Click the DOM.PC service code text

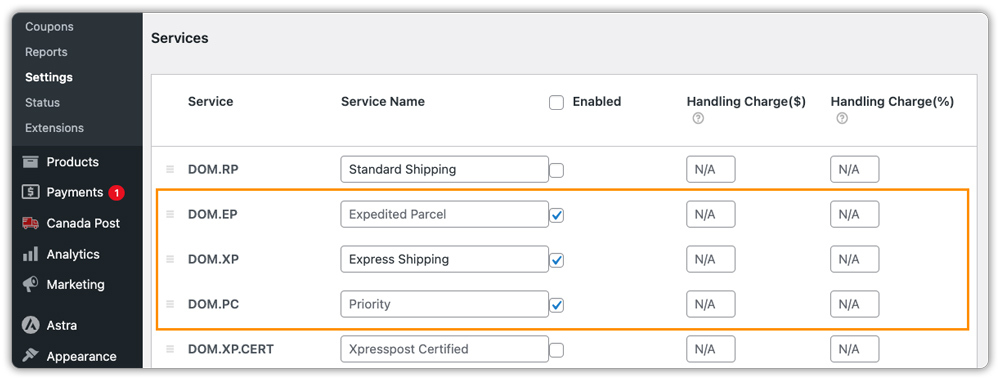213,304
